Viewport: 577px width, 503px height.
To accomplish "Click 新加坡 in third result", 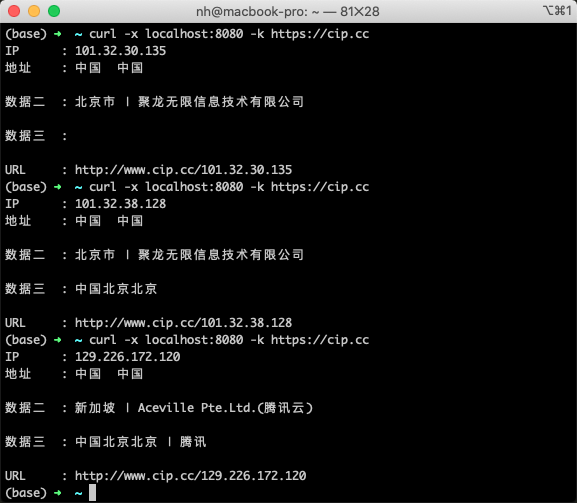I will click(95, 408).
